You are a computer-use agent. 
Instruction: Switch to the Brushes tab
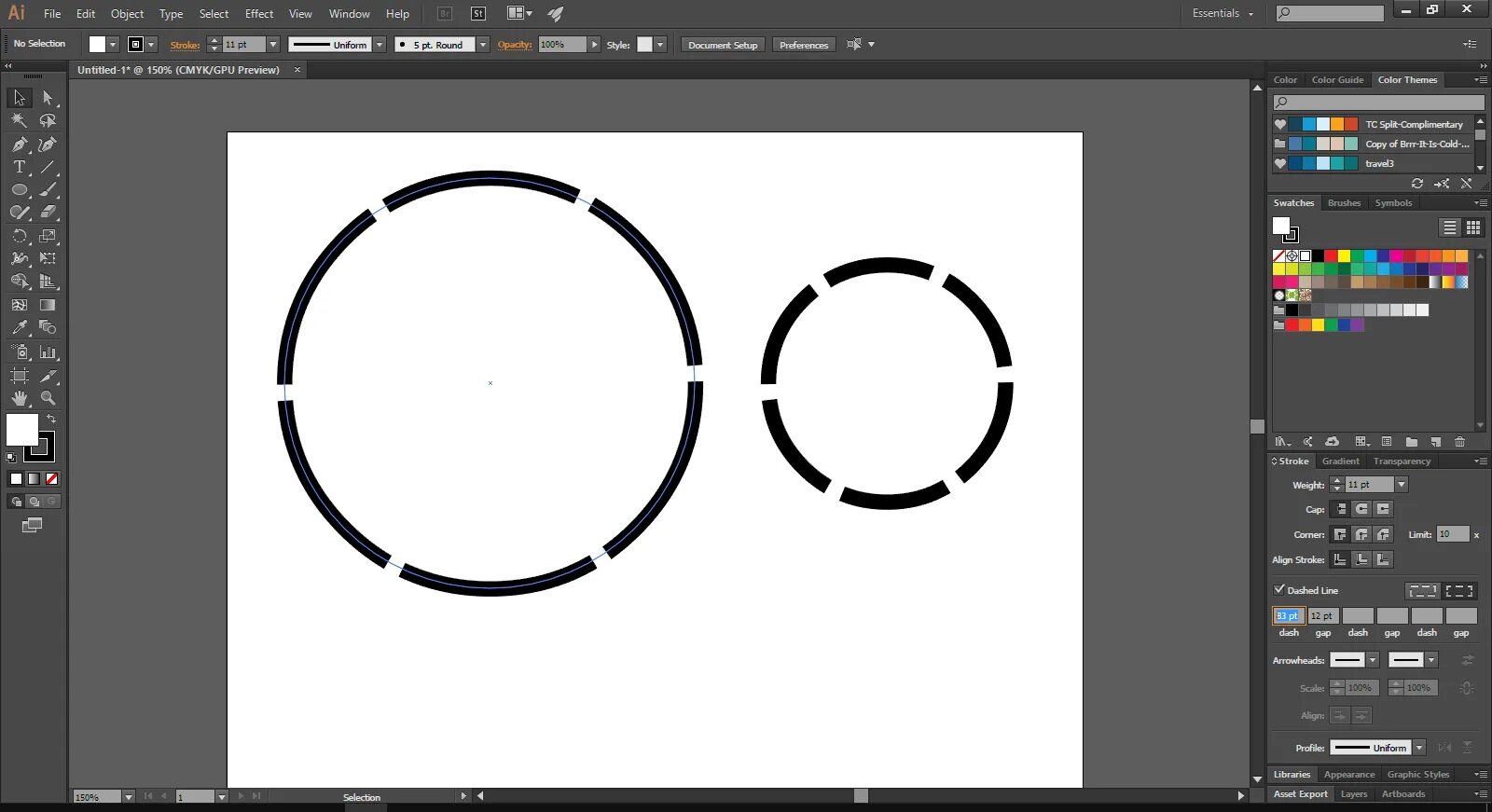click(1344, 203)
